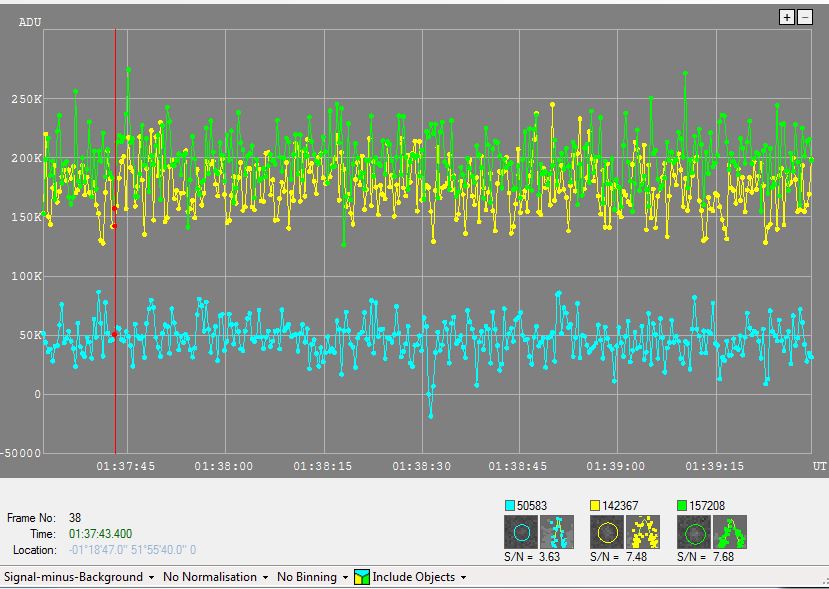Image resolution: width=829 pixels, height=589 pixels.
Task: Toggle the cyan 50583 object color box
Action: coord(509,506)
